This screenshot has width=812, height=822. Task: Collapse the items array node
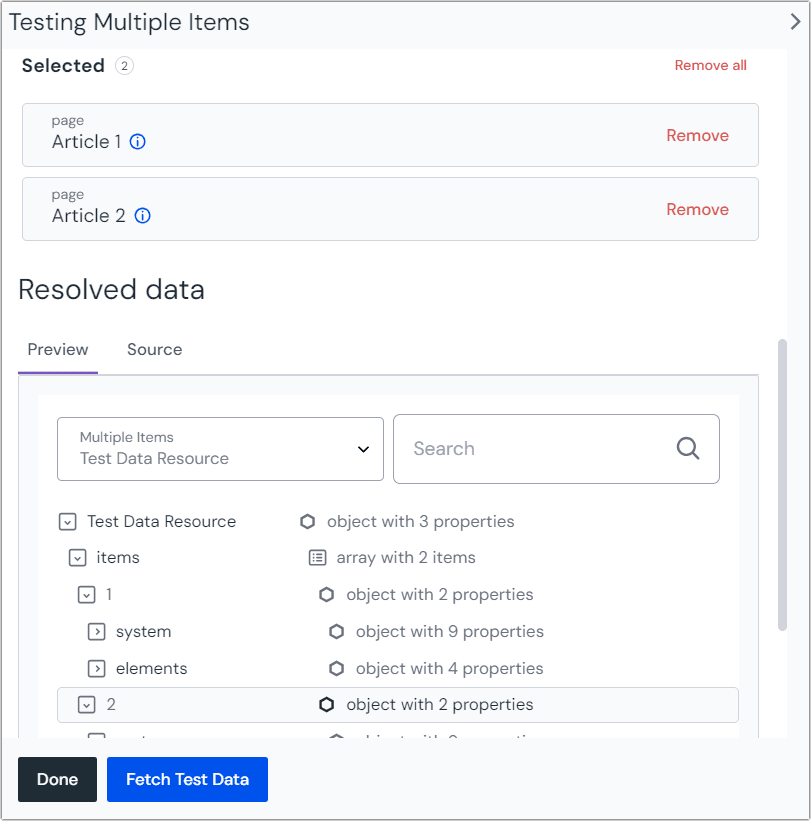click(x=77, y=558)
